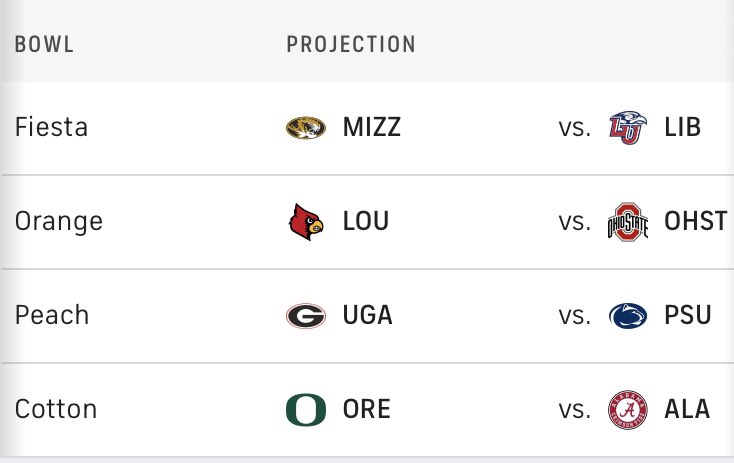Click the Missouri Tigers logo
Screen dimensions: 734x463
(x=306, y=128)
